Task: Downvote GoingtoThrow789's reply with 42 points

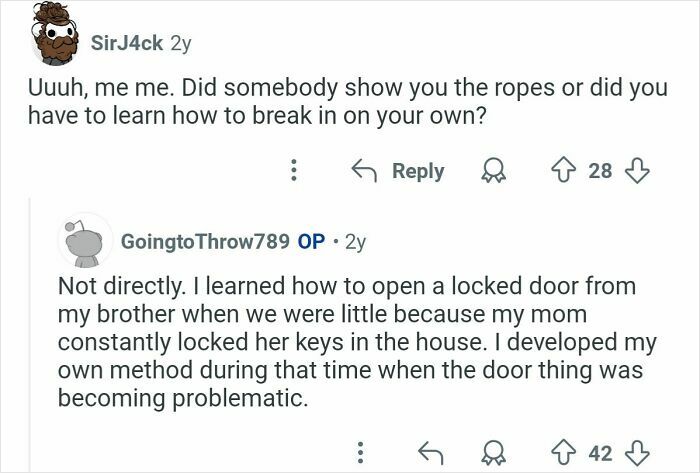Action: point(637,453)
